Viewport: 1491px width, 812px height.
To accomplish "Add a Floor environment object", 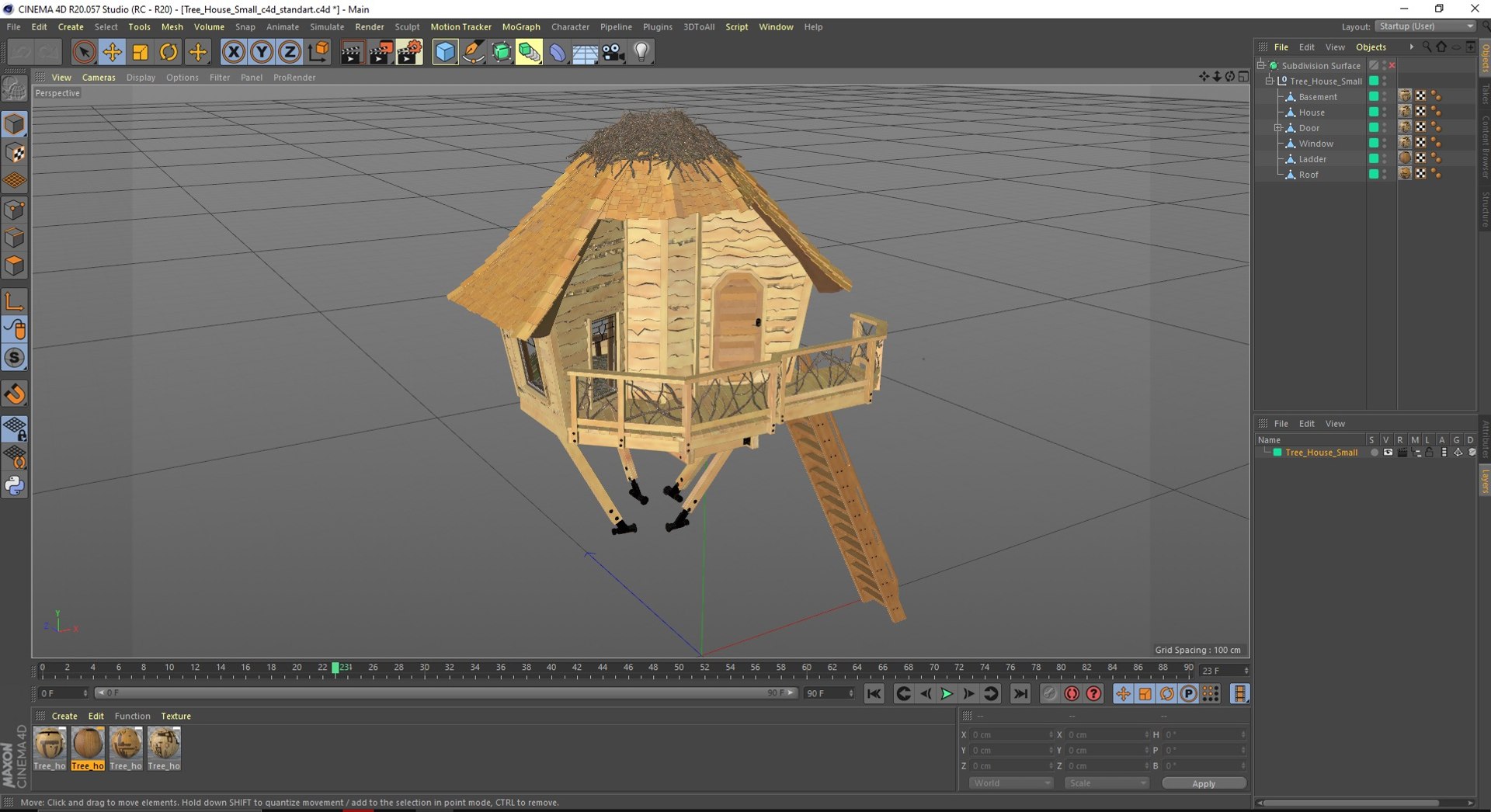I will tap(586, 52).
